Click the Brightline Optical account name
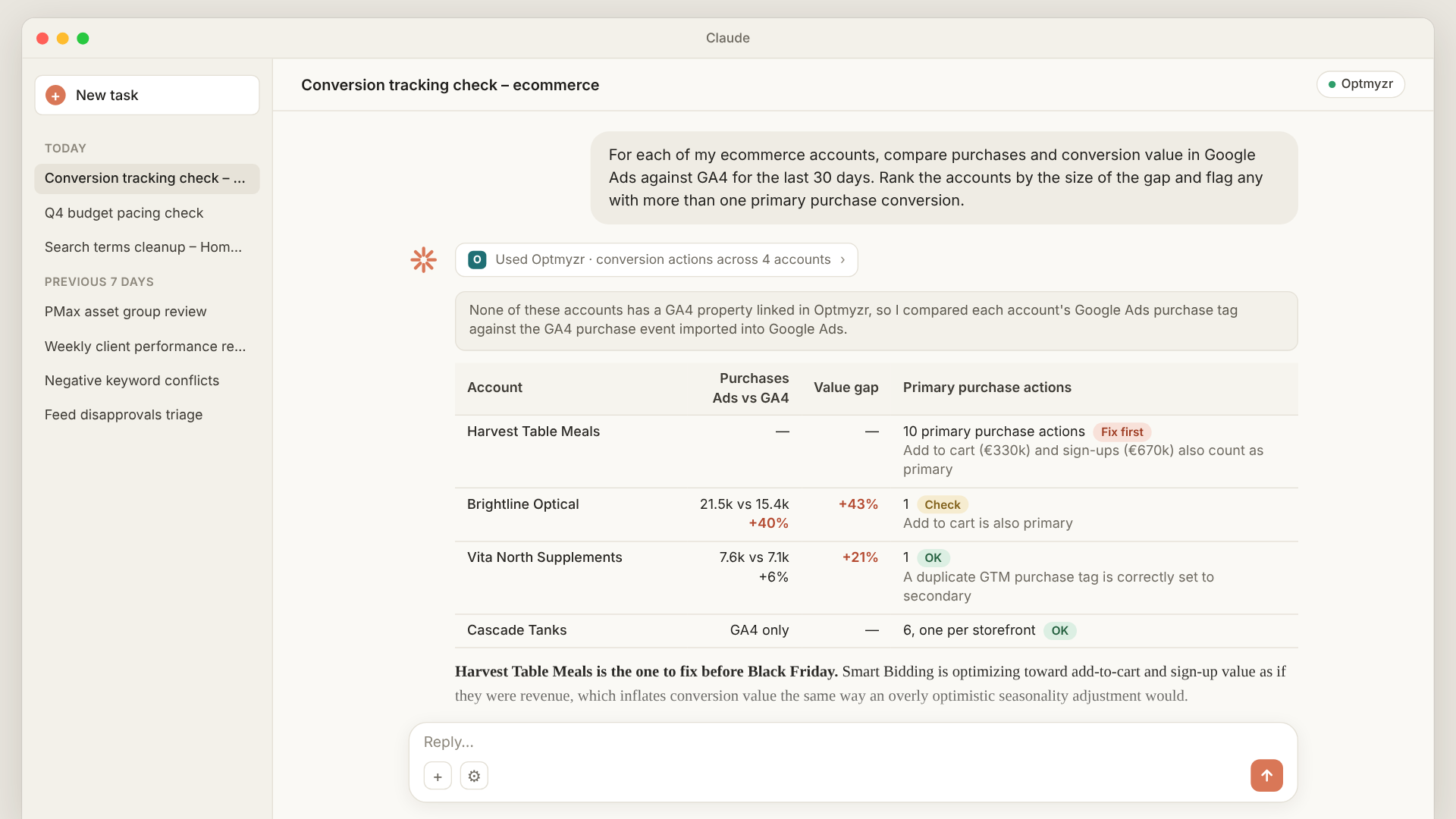 (x=522, y=504)
